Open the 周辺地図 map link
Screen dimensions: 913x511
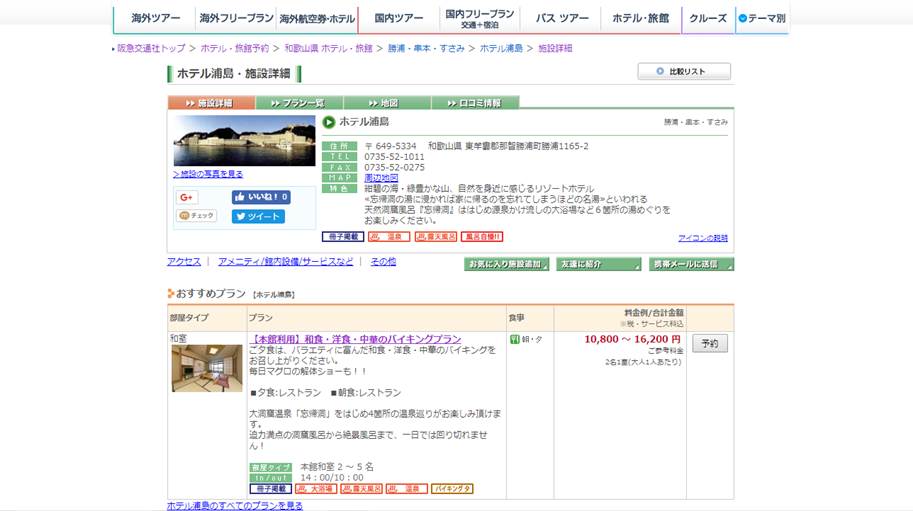[x=381, y=178]
